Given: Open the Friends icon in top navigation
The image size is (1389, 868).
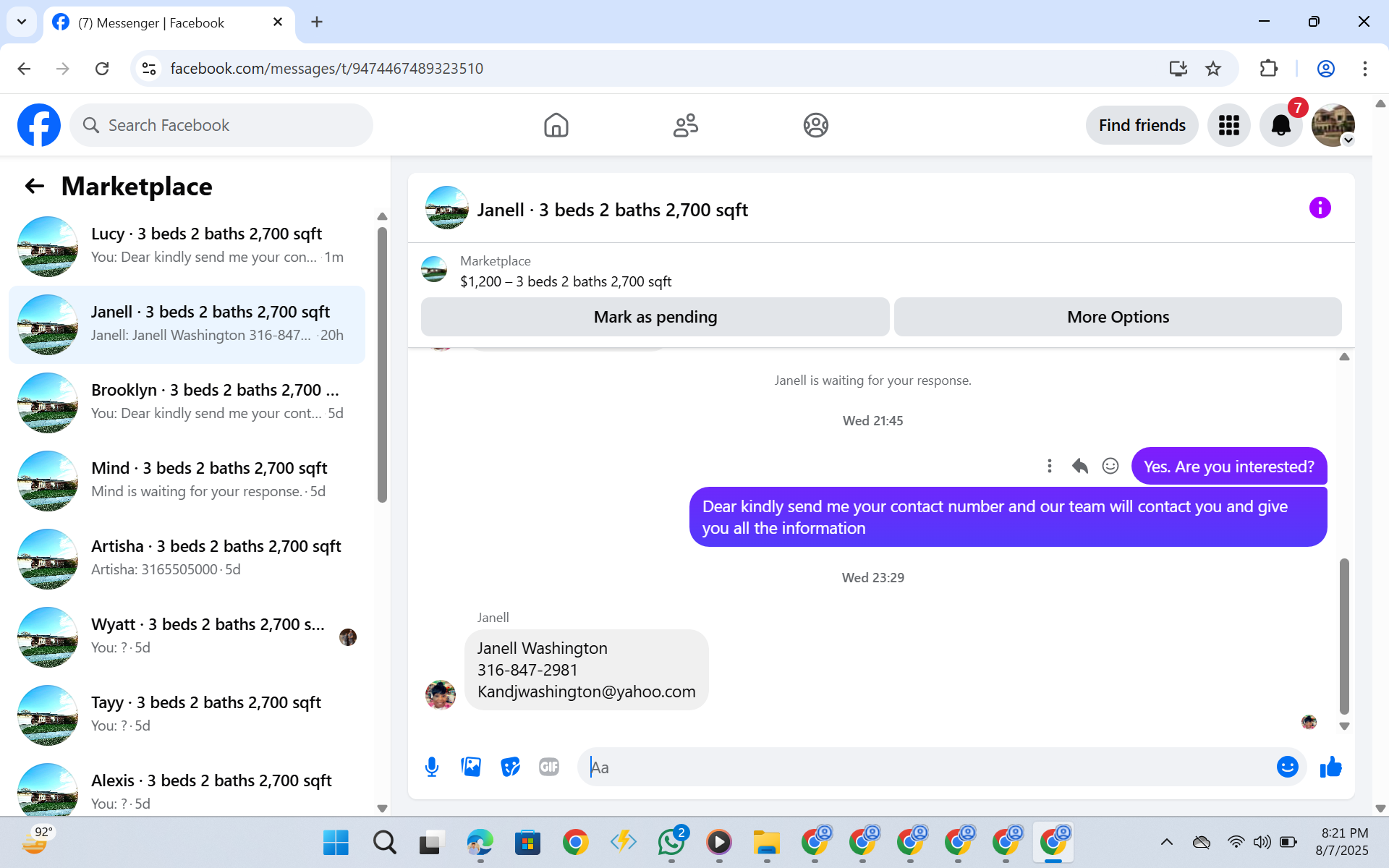Looking at the screenshot, I should (685, 125).
